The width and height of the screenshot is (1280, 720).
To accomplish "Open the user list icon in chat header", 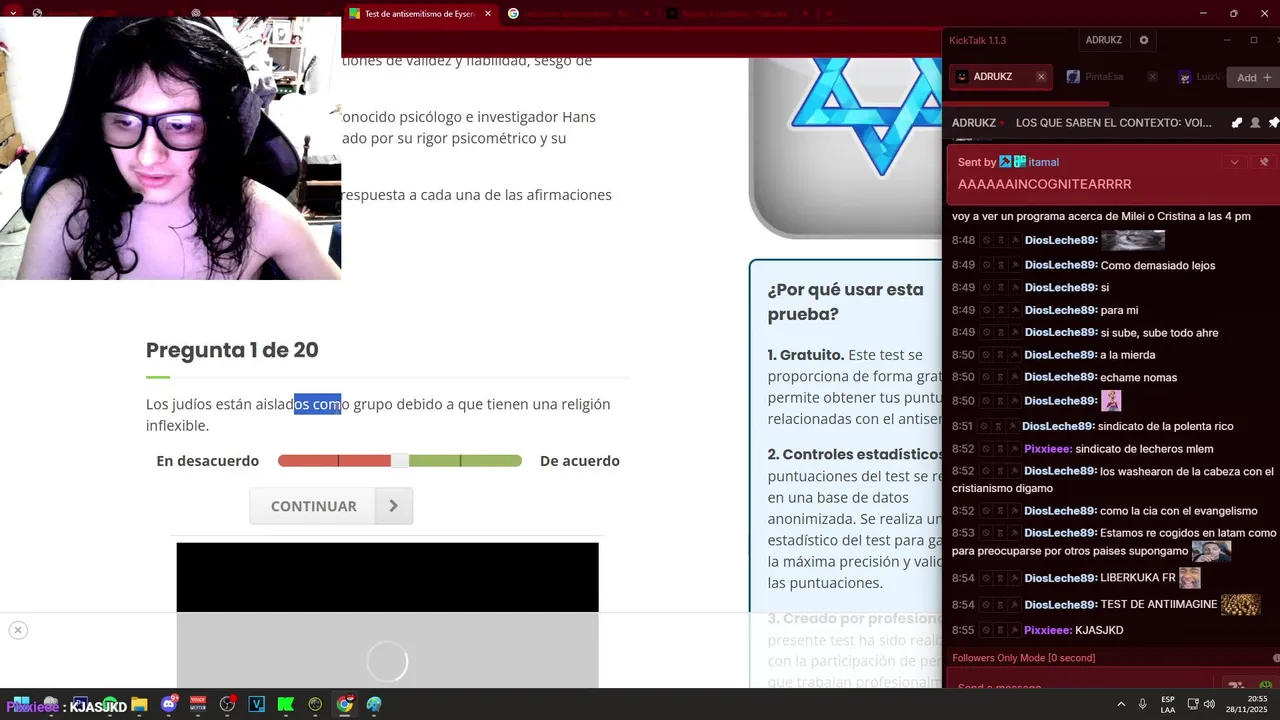I will point(1255,123).
